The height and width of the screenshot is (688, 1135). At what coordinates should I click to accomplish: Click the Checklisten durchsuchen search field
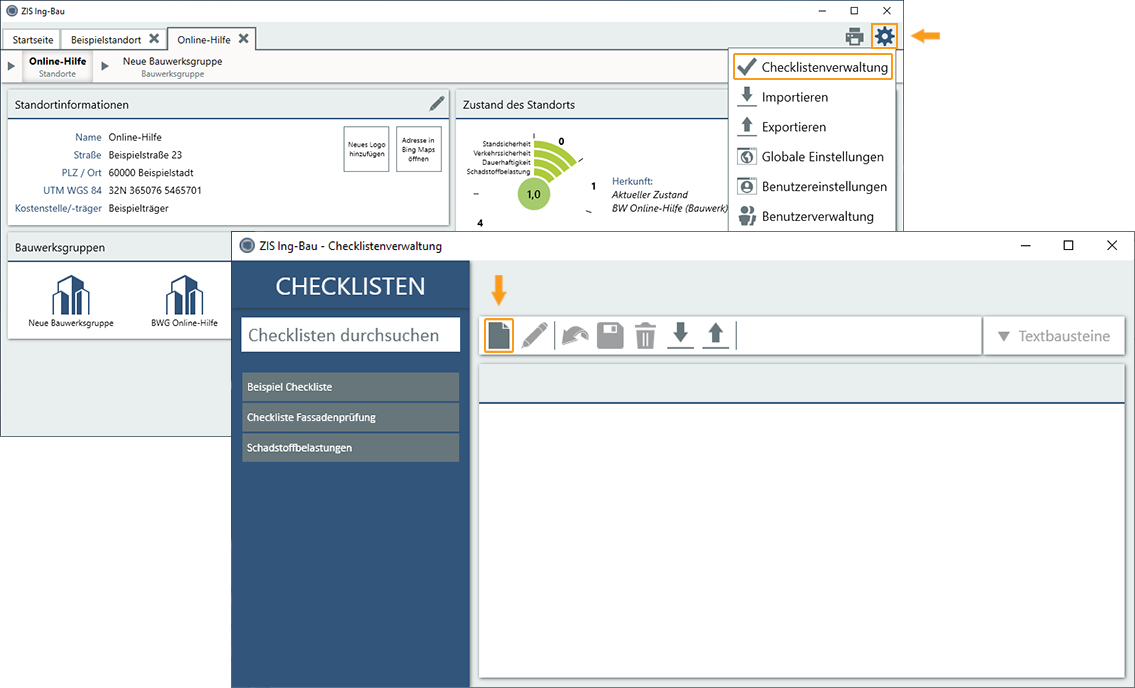[351, 335]
